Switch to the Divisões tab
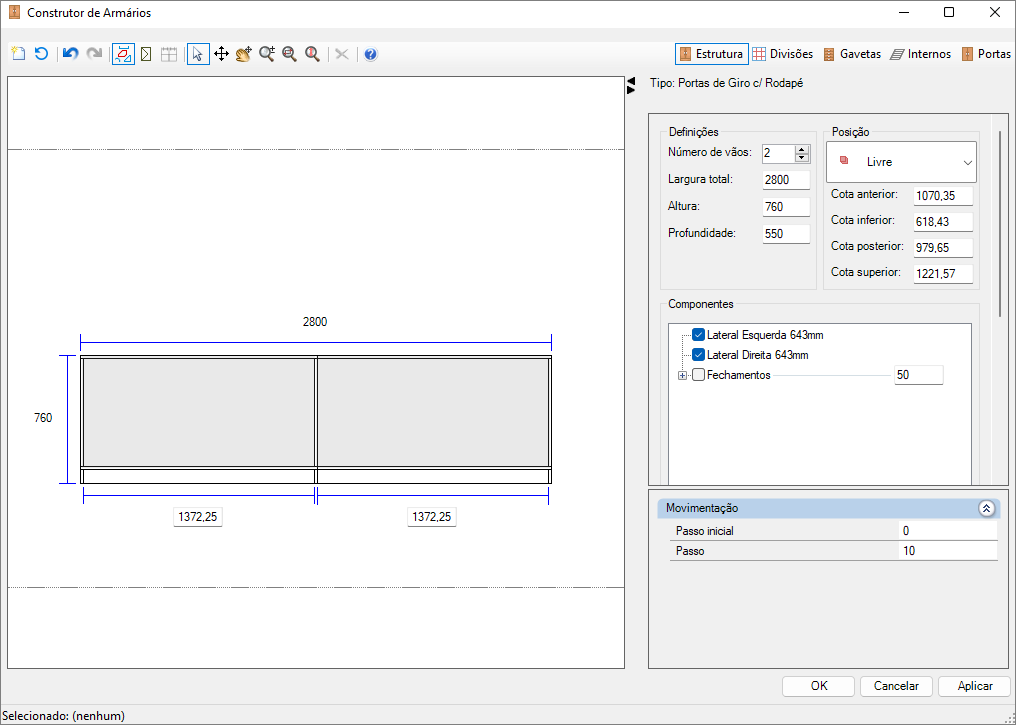Screen dimensions: 1016x725 [x=783, y=54]
